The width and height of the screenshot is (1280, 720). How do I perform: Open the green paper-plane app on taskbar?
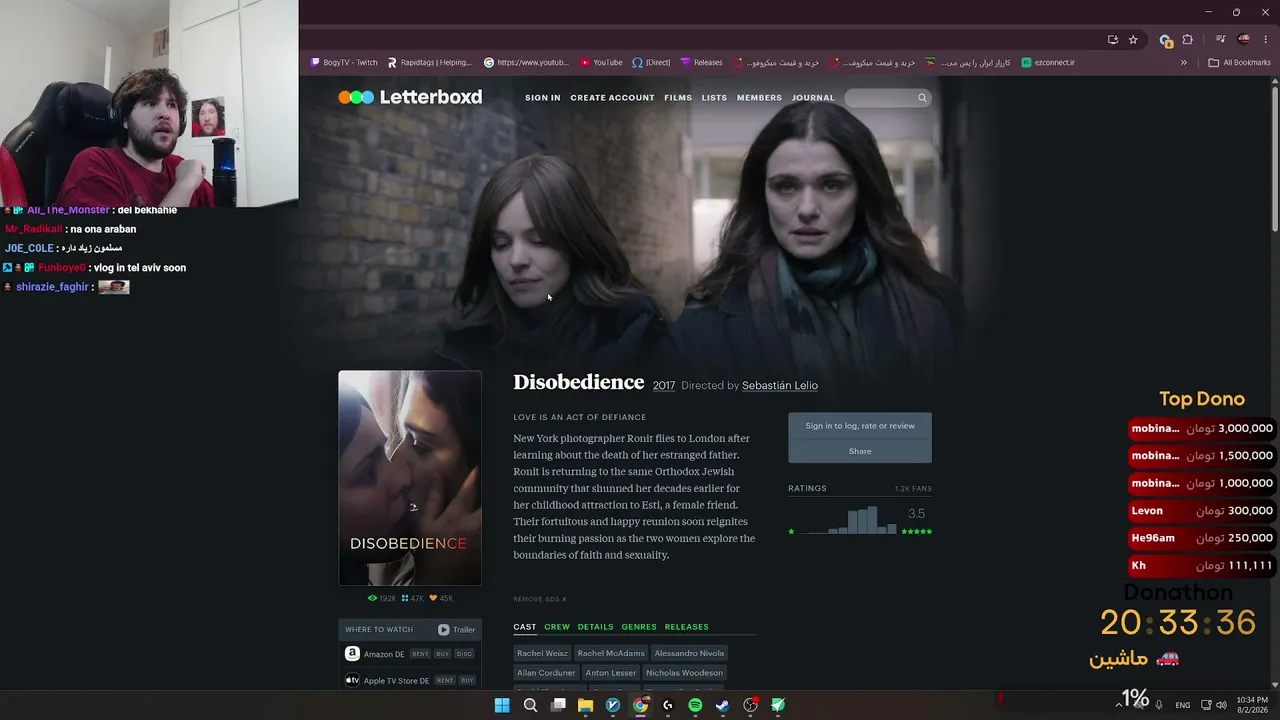coord(777,705)
